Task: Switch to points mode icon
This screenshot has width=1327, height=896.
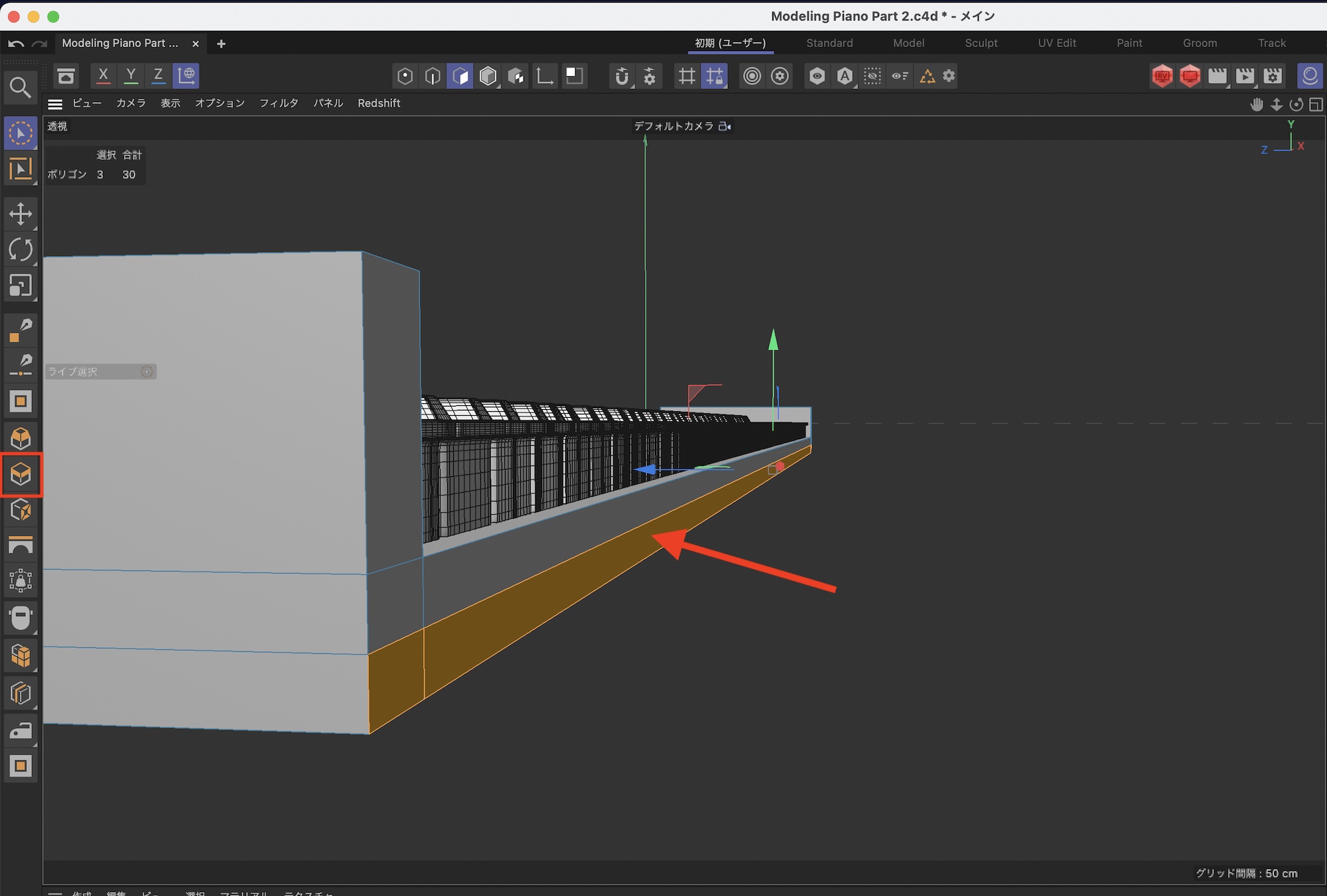Action: (405, 76)
